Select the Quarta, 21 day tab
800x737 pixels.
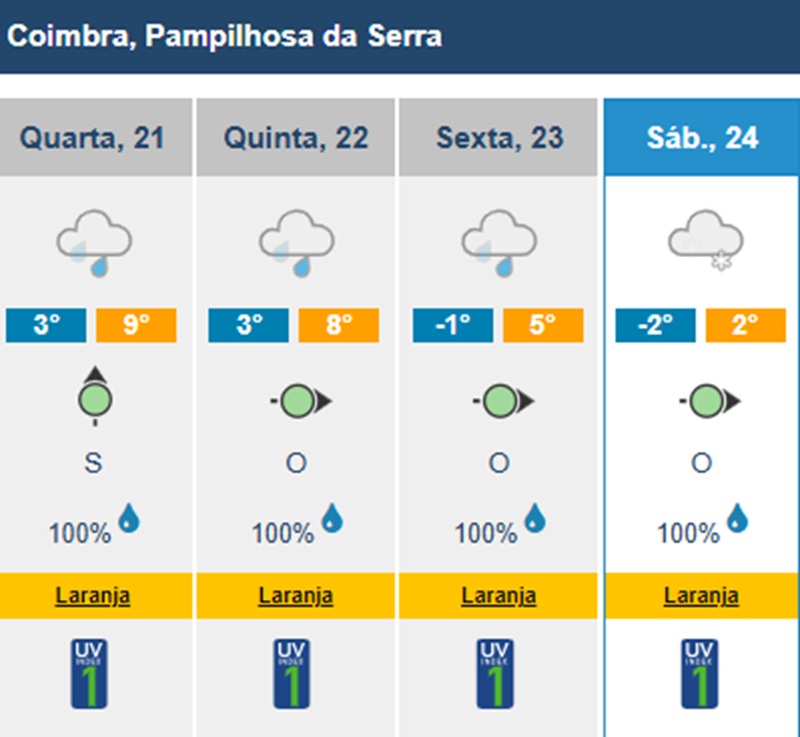[x=93, y=137]
